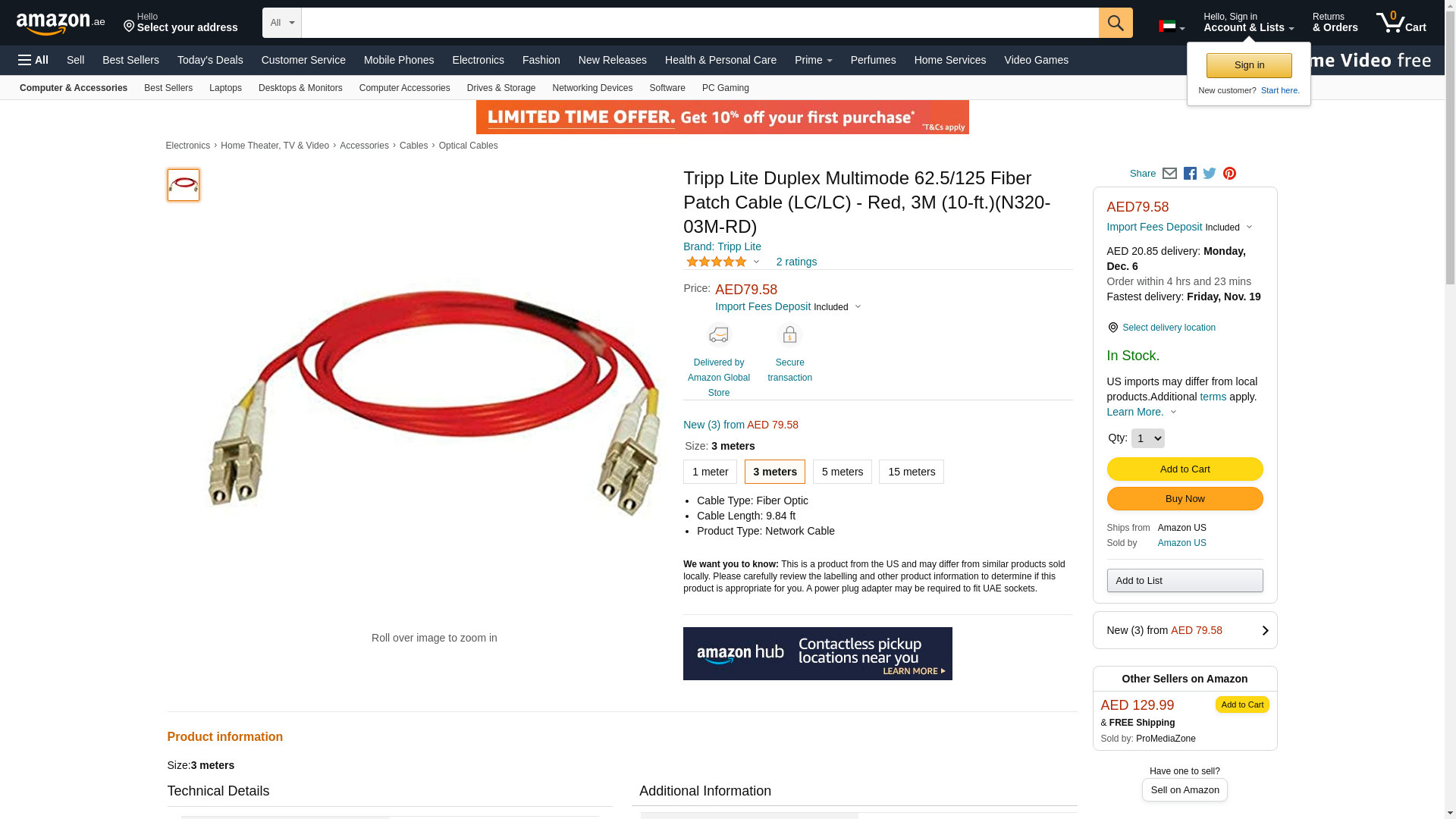Click into the search input field
Image resolution: width=1456 pixels, height=819 pixels.
(x=700, y=23)
